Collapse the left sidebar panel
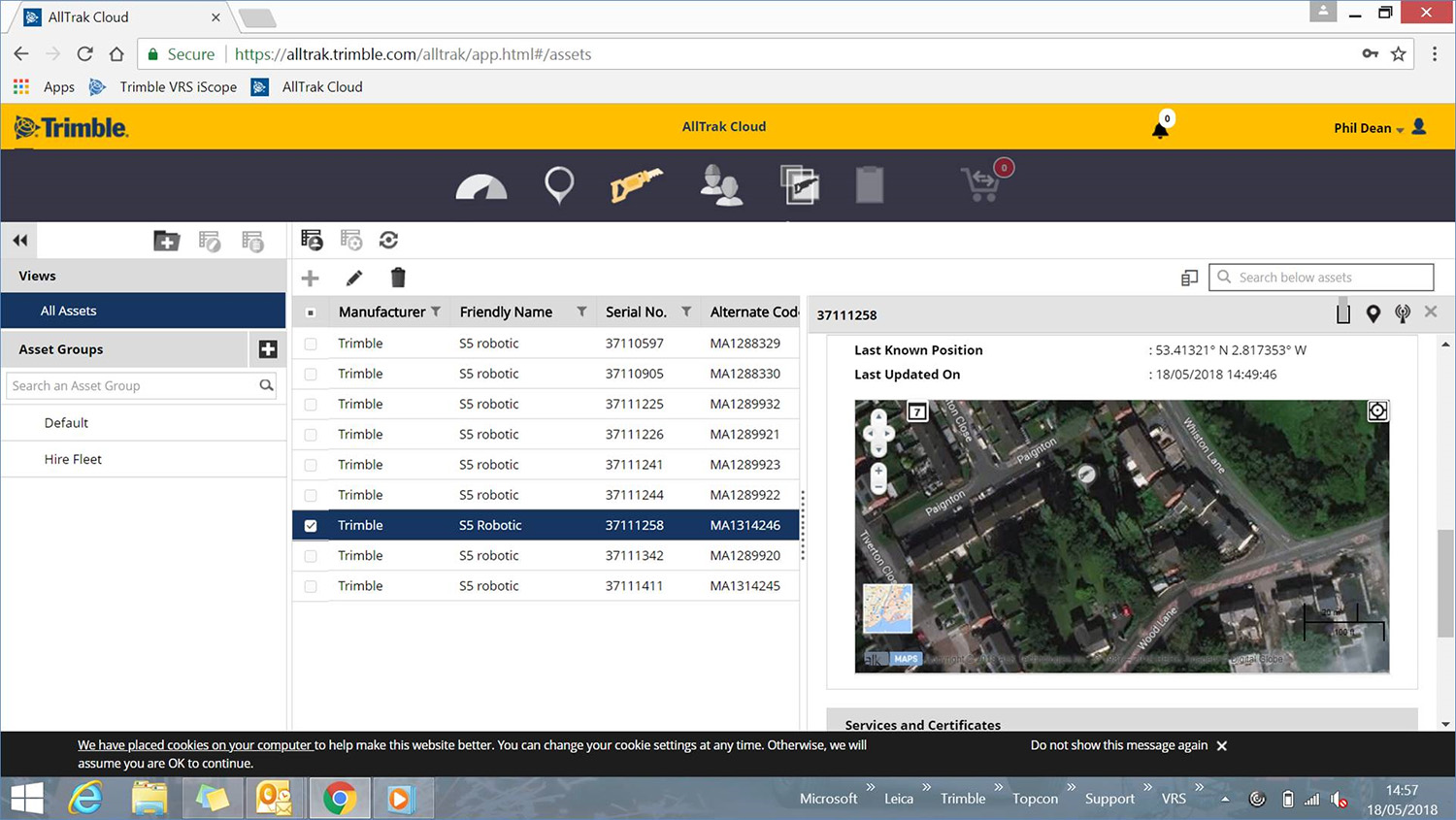Image resolution: width=1456 pixels, height=820 pixels. click(20, 241)
